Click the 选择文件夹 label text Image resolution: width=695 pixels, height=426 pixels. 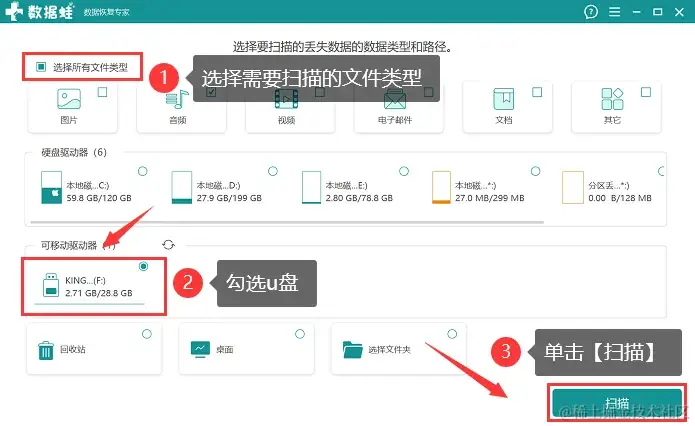tap(390, 350)
